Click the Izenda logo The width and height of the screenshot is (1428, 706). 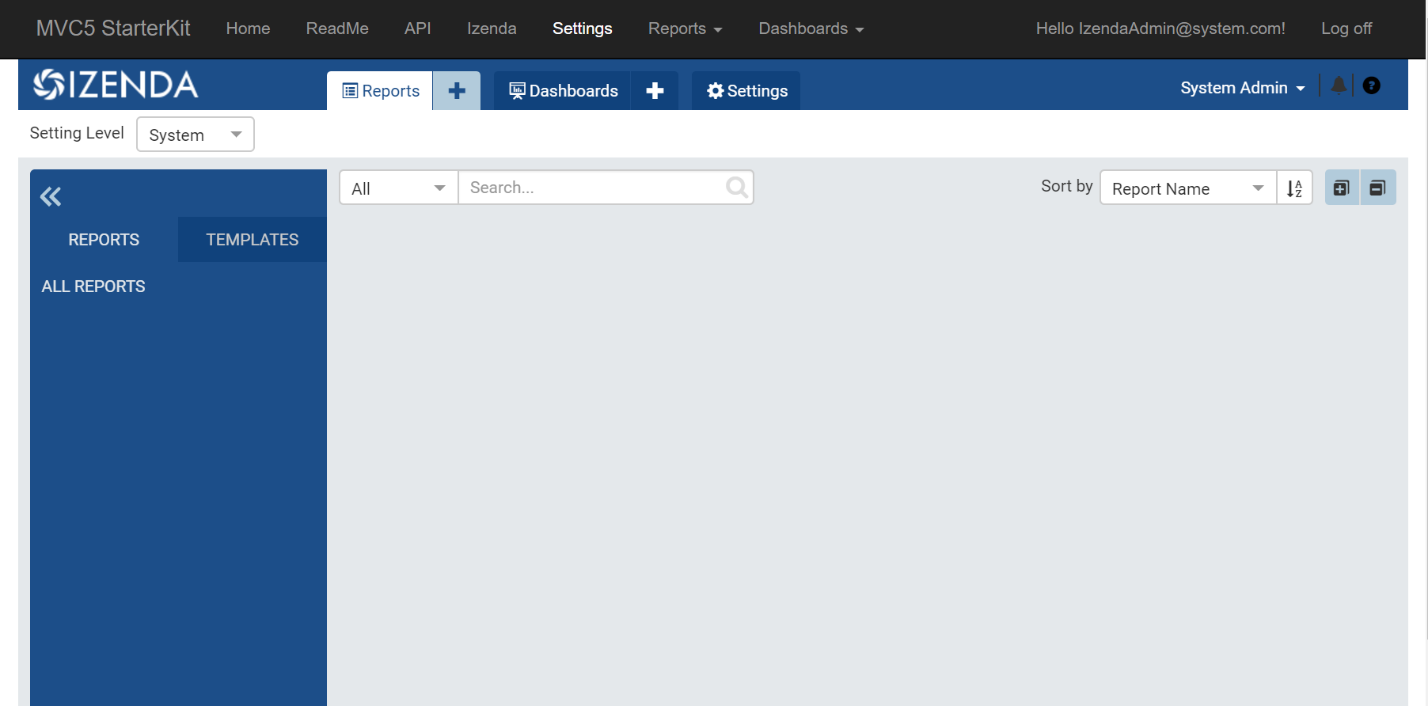point(115,85)
